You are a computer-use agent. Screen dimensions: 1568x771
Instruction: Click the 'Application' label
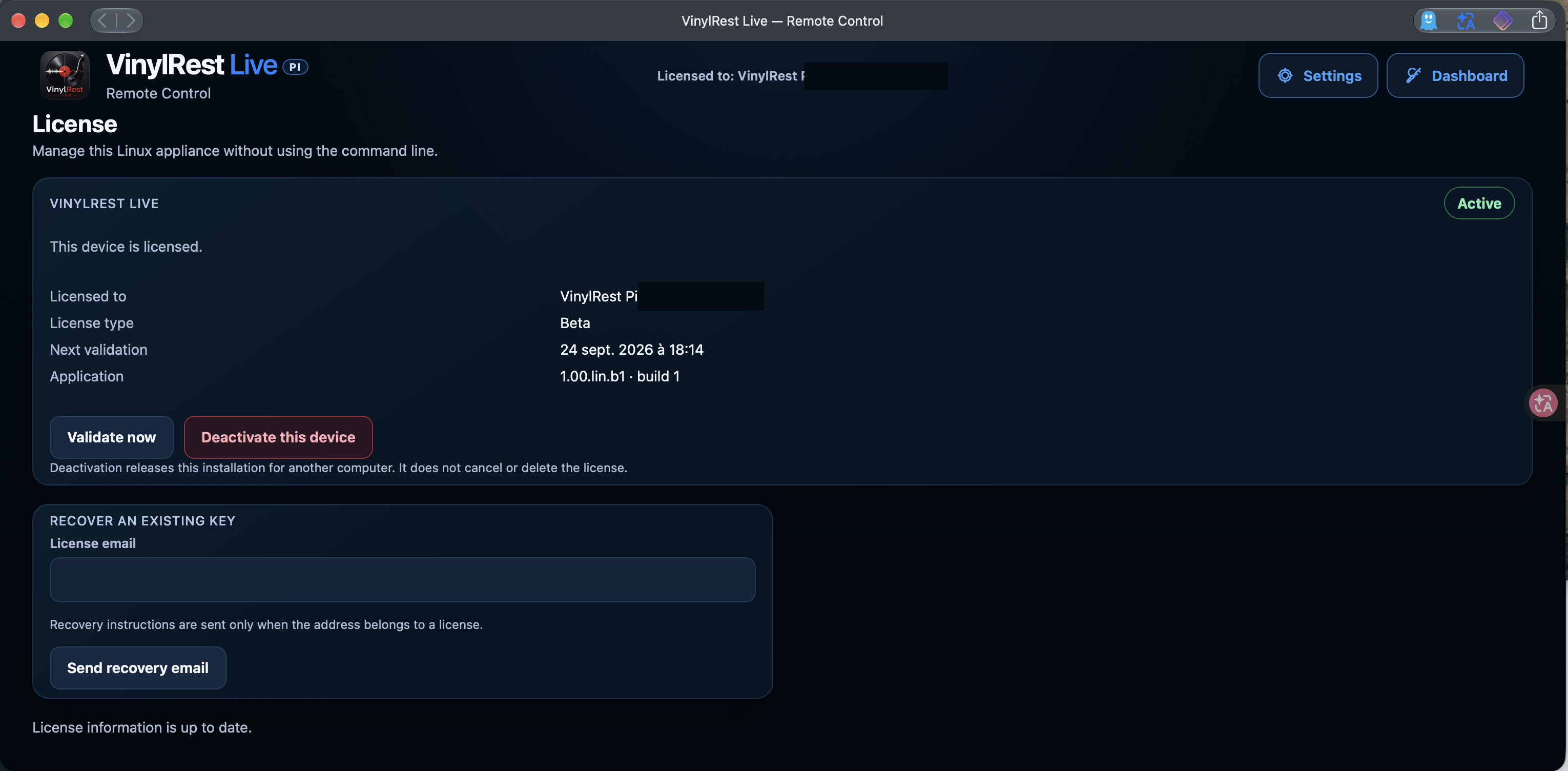[87, 376]
